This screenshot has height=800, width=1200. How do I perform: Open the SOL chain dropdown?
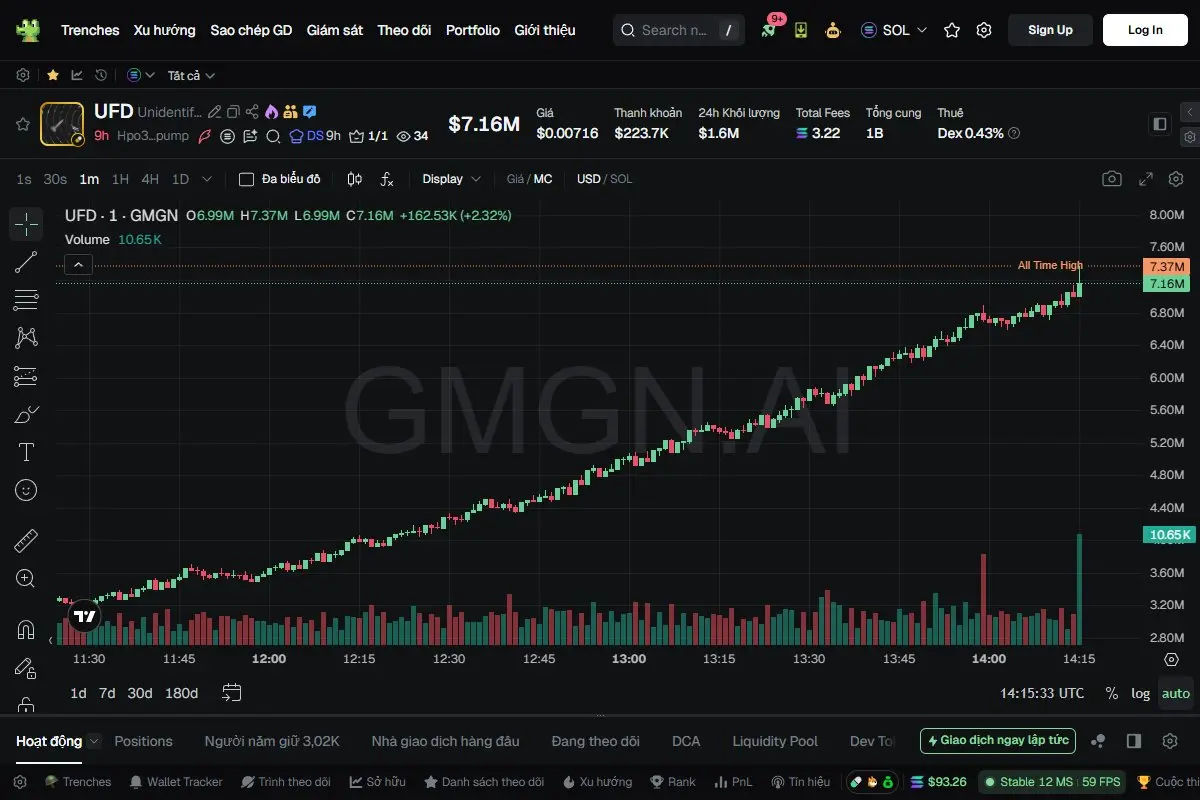click(x=894, y=30)
